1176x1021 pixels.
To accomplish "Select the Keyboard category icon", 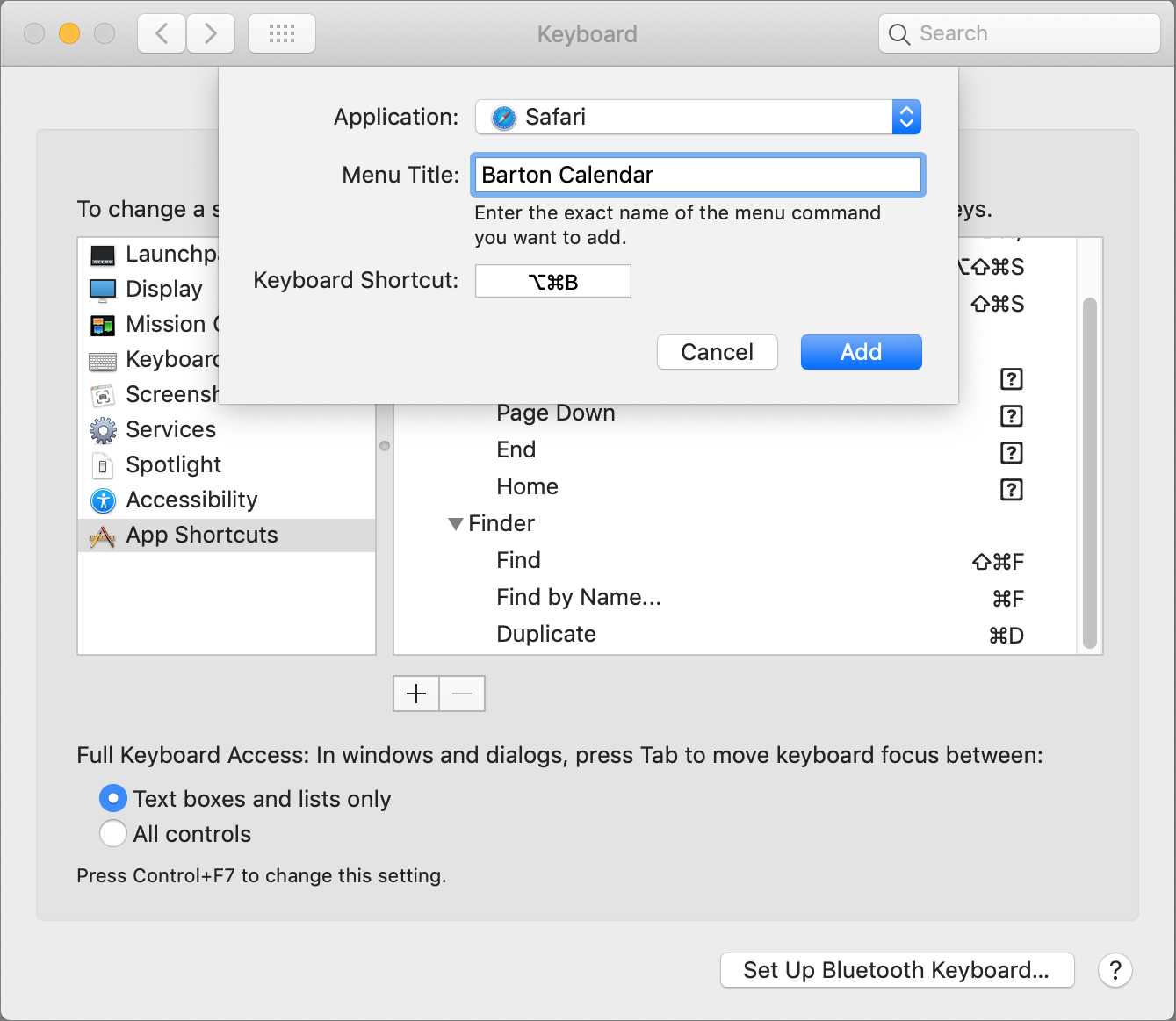I will [103, 361].
